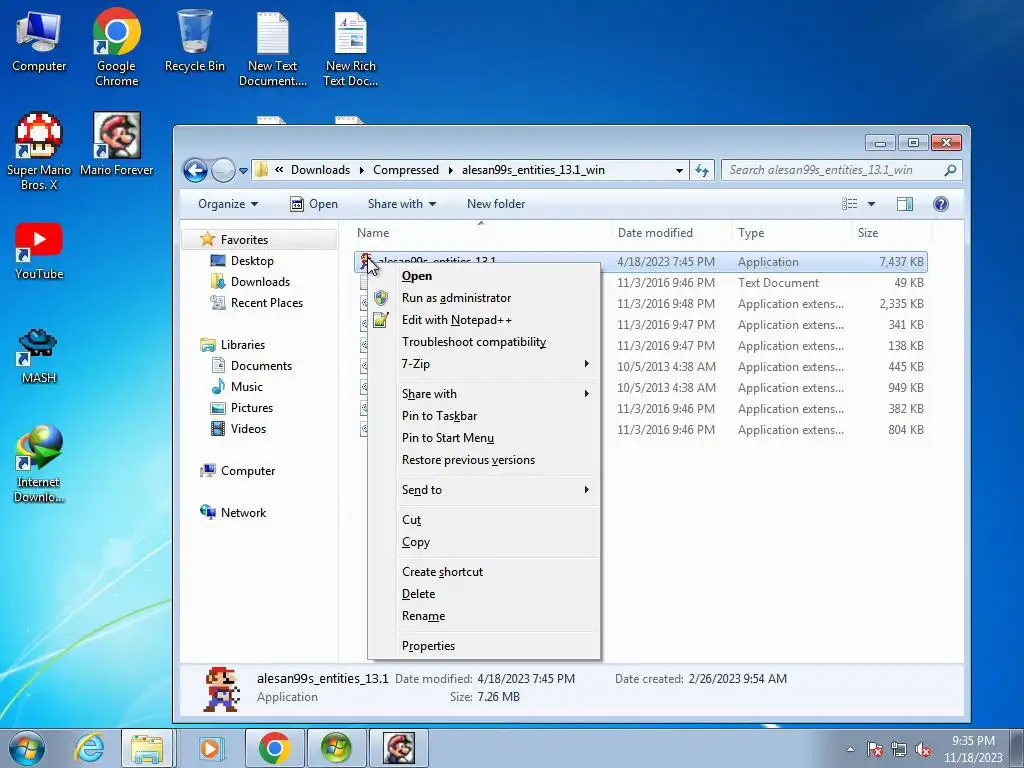Click the Explorer Forward arrow button
The image size is (1024, 768).
coord(223,170)
